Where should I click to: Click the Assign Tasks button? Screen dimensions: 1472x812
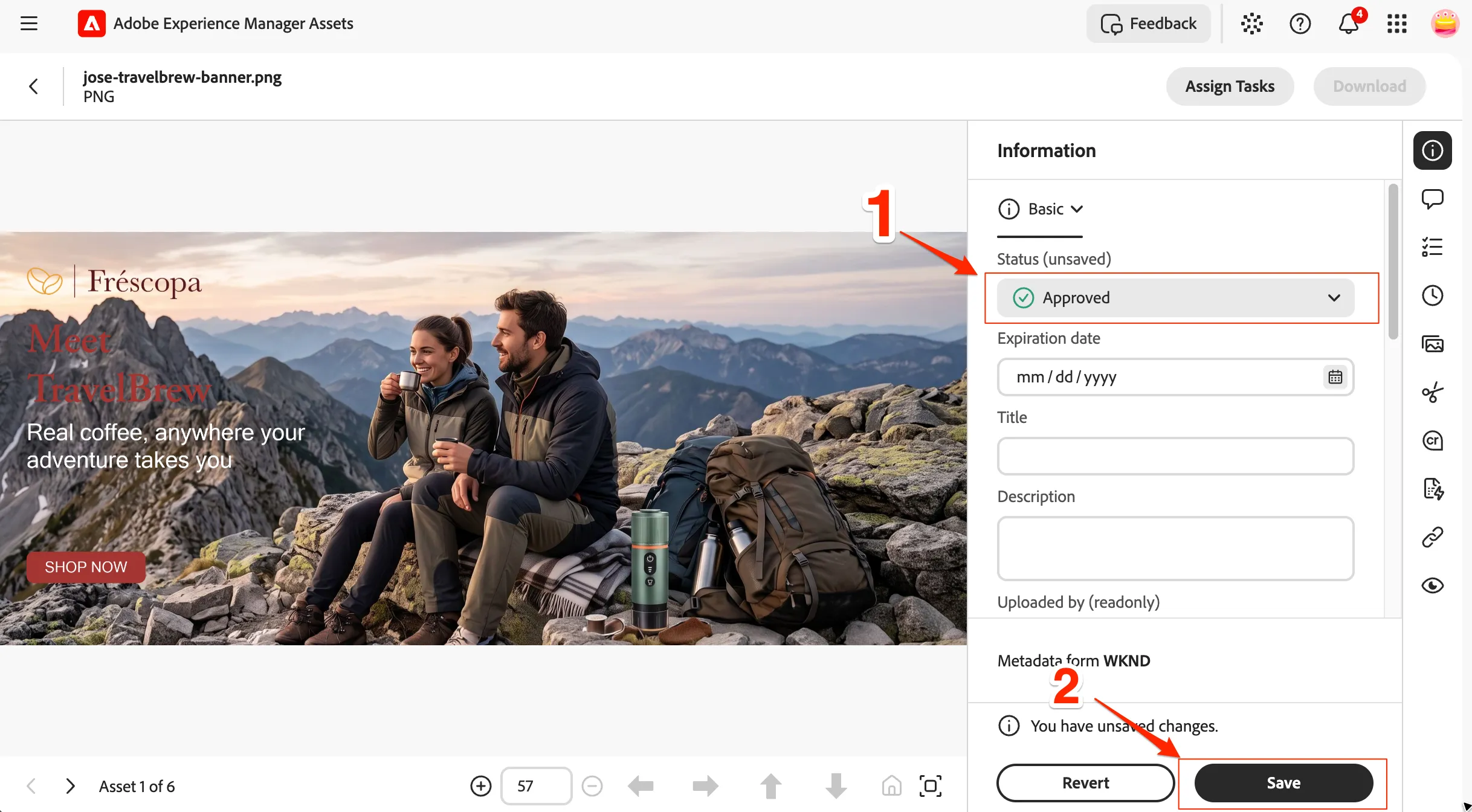1230,86
